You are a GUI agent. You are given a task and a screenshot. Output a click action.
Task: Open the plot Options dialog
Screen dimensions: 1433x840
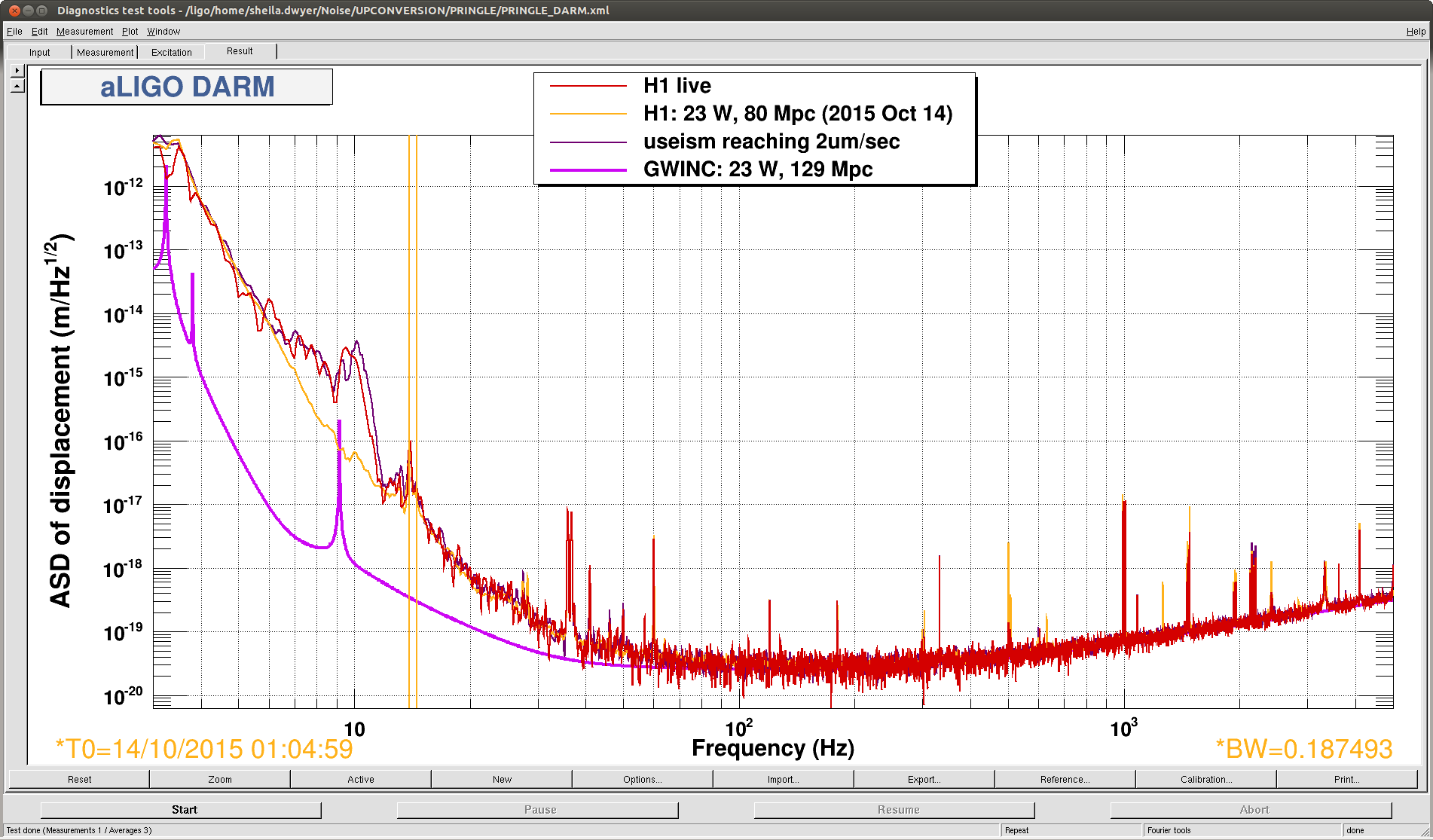pyautogui.click(x=642, y=779)
